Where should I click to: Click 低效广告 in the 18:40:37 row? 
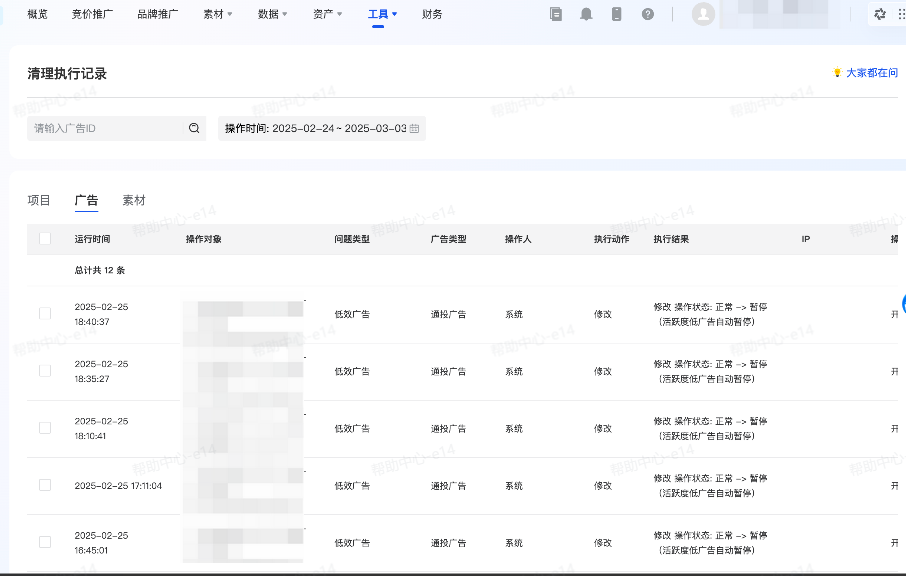pyautogui.click(x=352, y=314)
